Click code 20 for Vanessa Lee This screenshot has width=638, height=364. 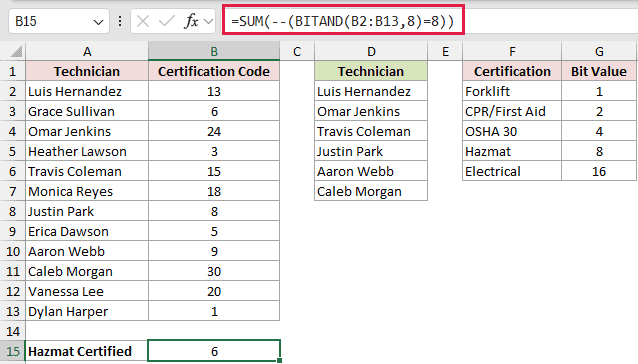[214, 291]
